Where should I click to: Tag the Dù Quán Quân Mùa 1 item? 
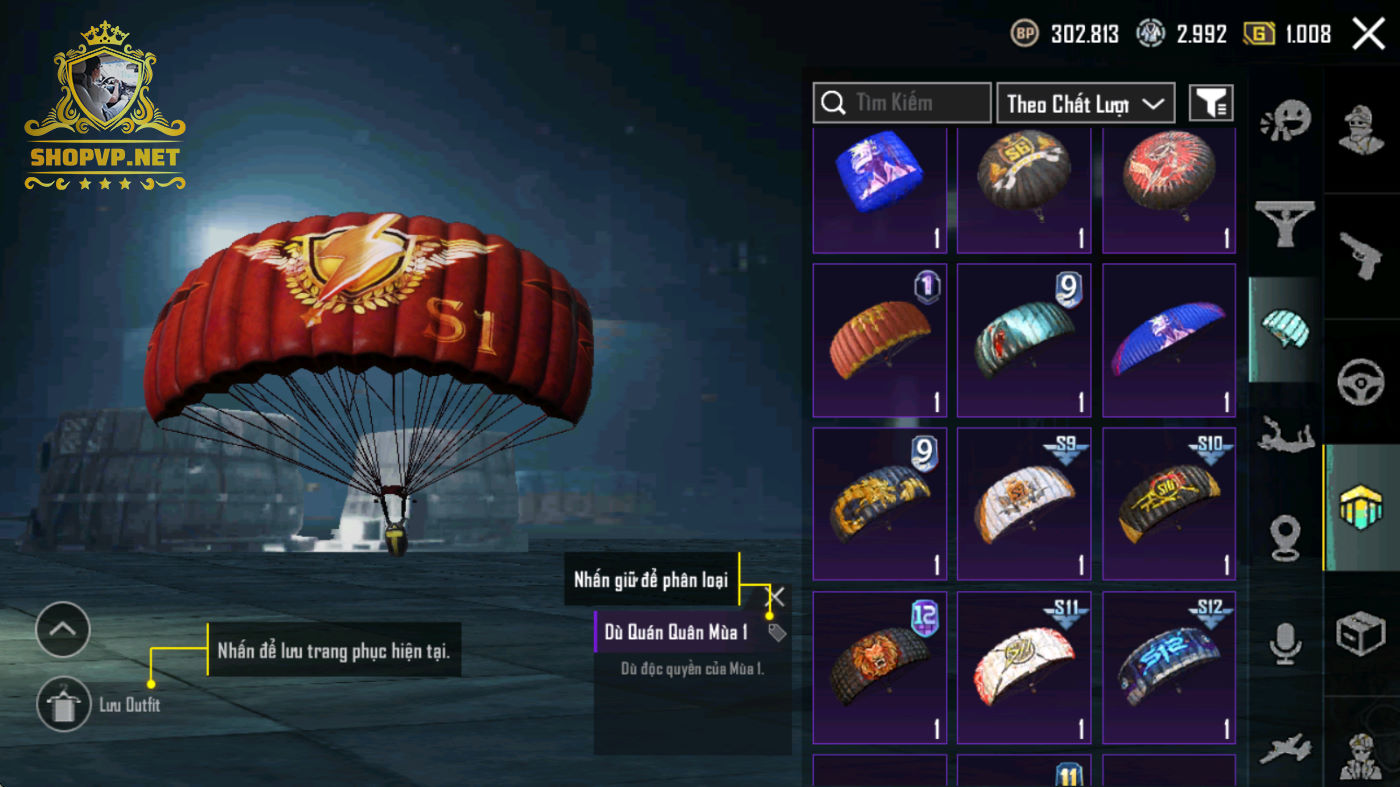777,632
